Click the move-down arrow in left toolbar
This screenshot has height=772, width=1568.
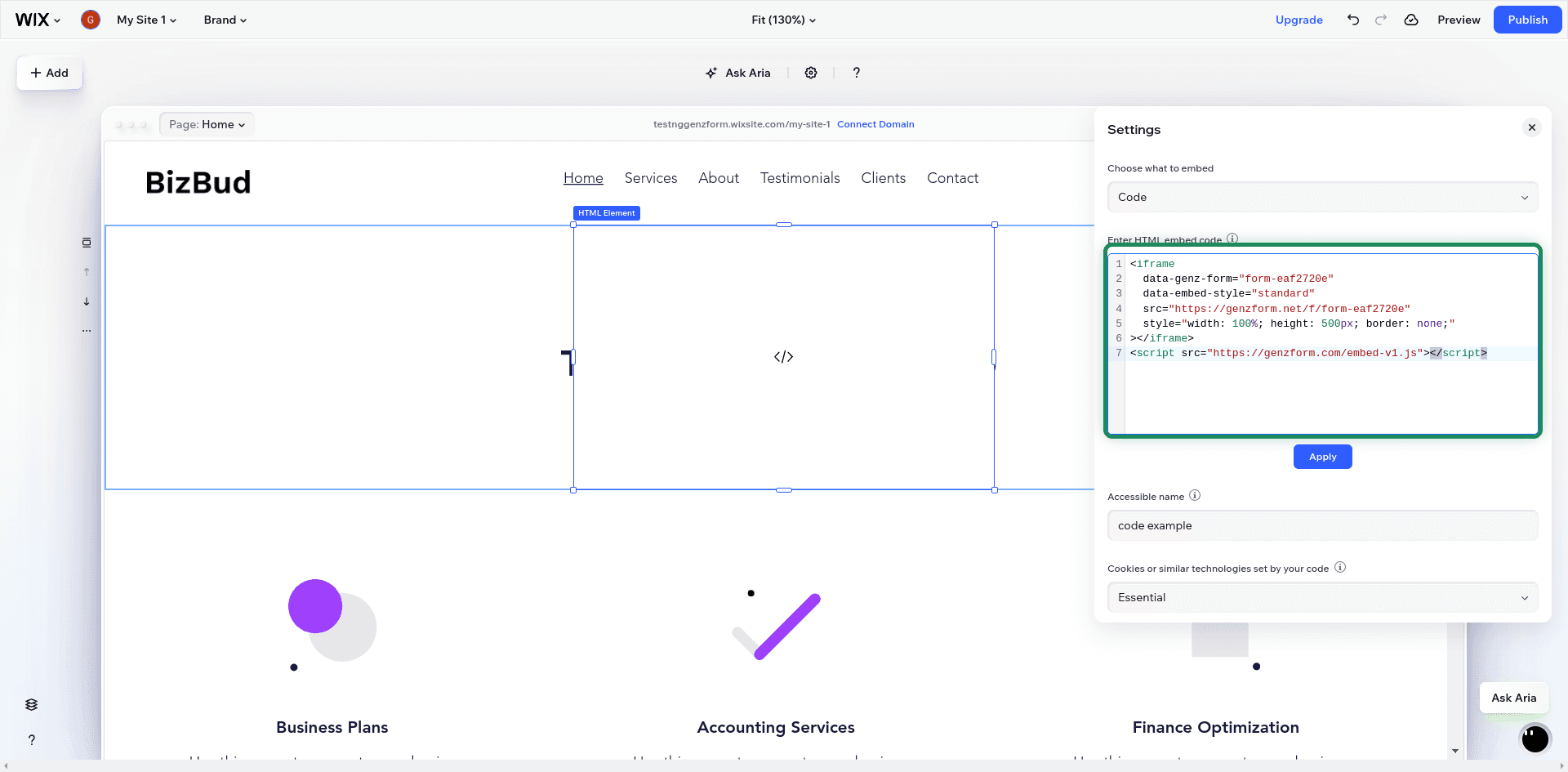pos(86,301)
